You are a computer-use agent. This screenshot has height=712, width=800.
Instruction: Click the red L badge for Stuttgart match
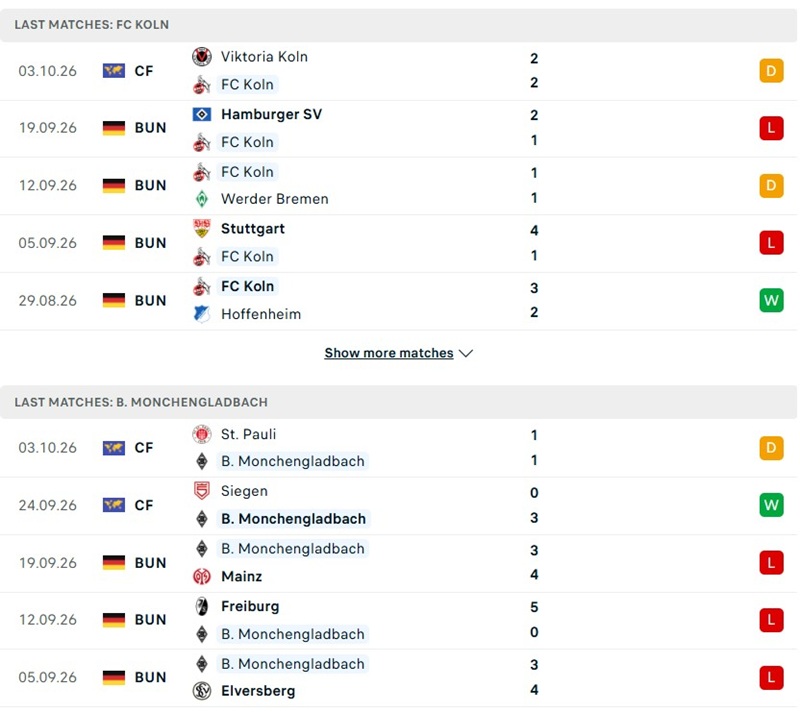click(x=771, y=243)
